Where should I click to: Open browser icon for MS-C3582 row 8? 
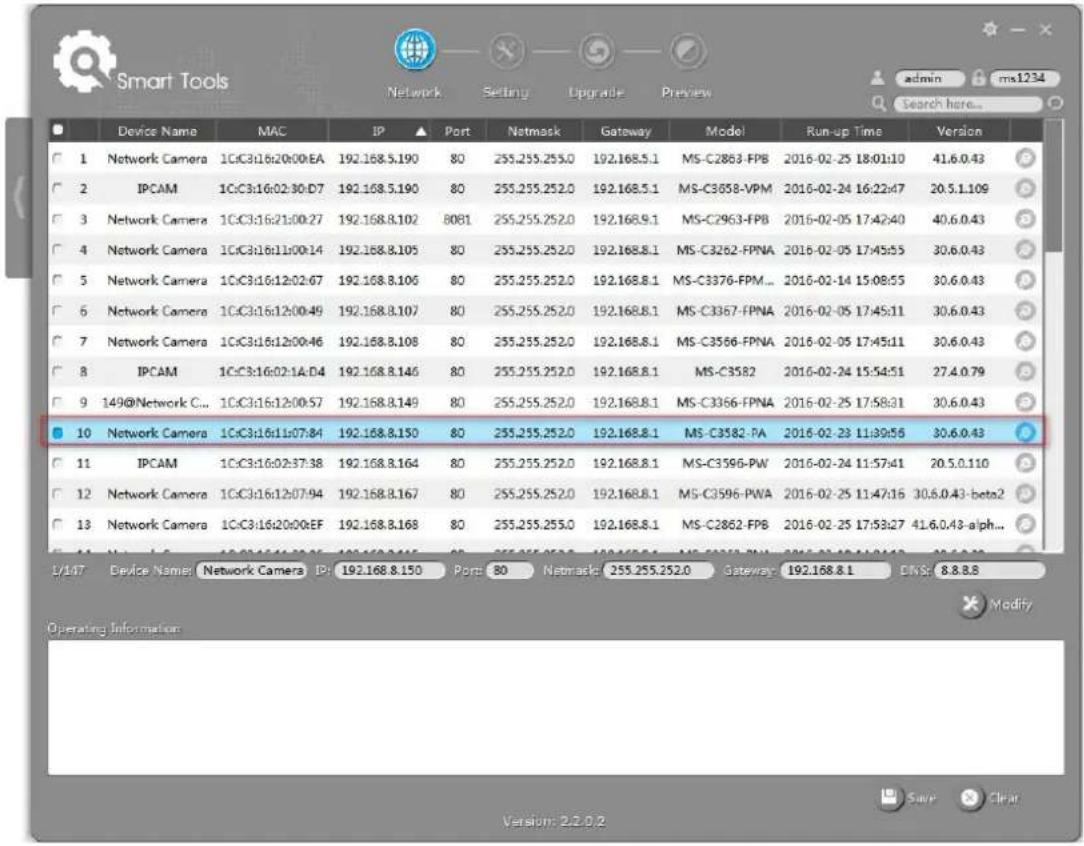click(1025, 371)
